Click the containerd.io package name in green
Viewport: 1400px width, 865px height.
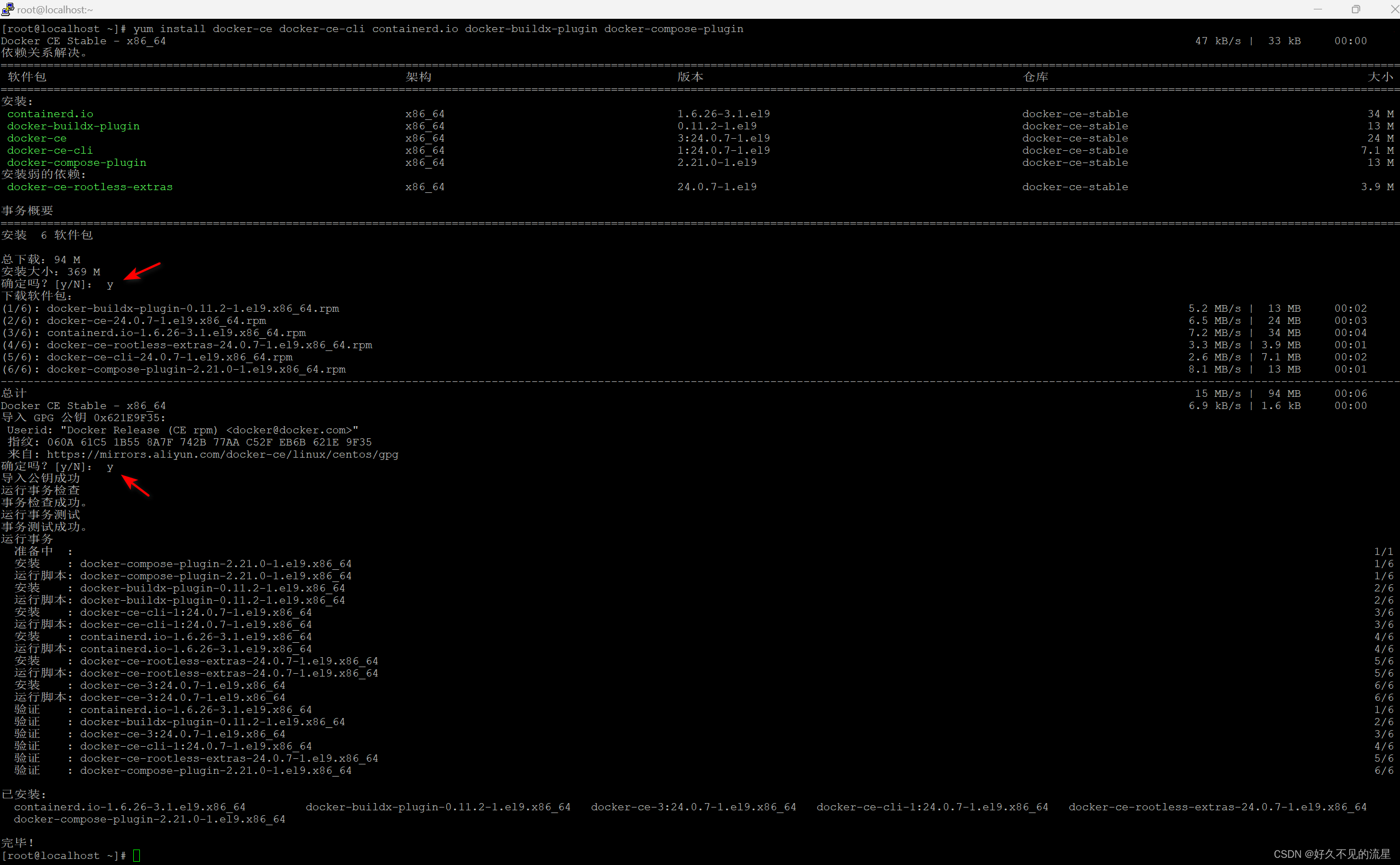[x=50, y=114]
